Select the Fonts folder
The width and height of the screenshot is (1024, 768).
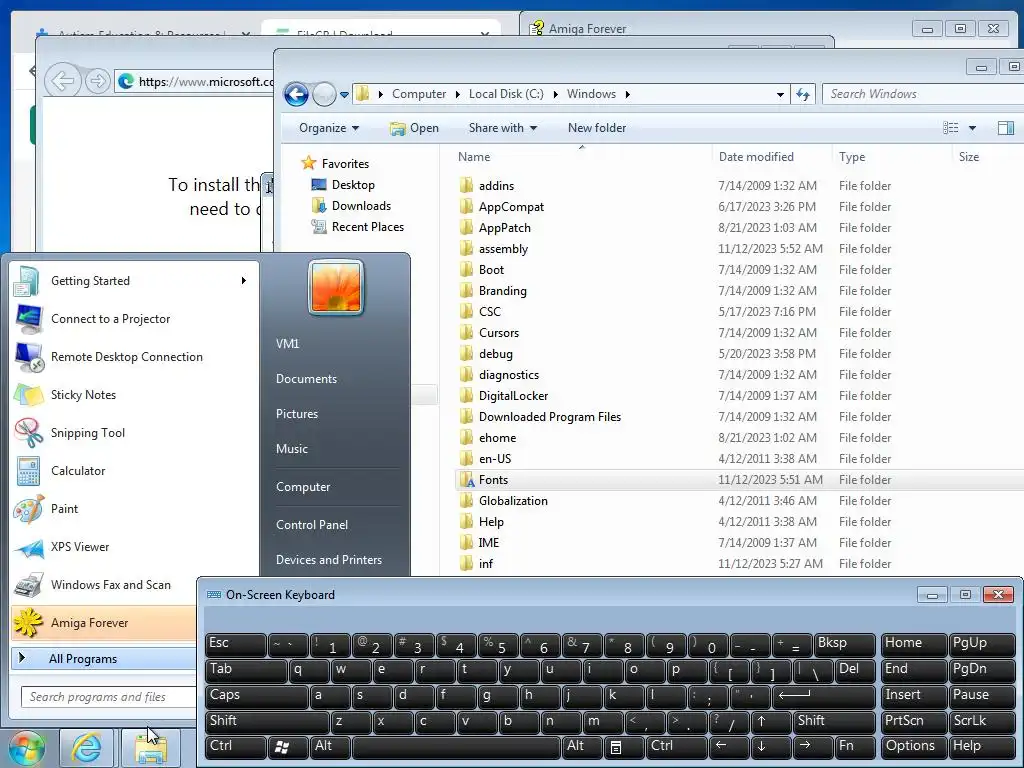point(738,479)
